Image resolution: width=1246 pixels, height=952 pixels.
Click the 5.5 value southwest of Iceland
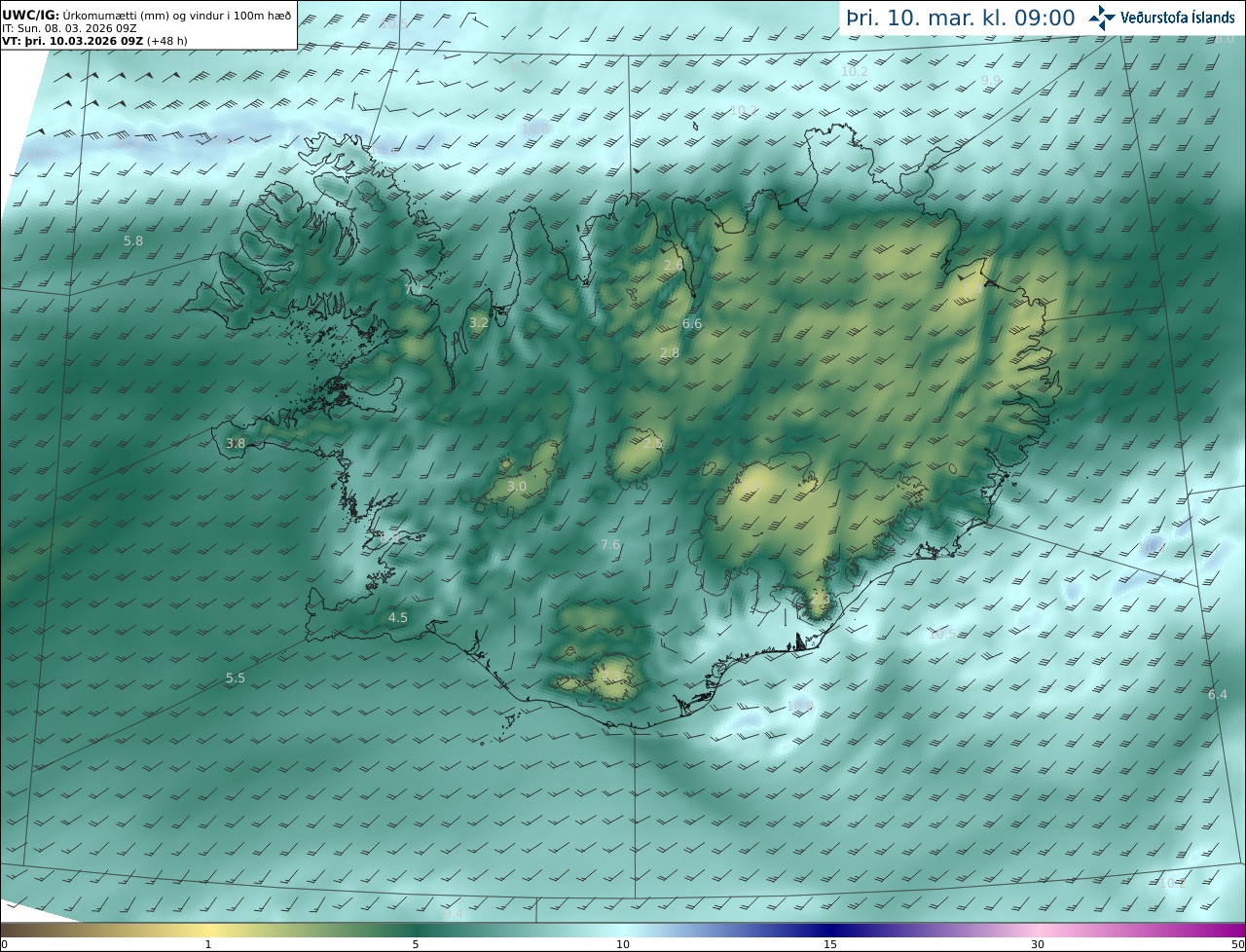(x=236, y=677)
